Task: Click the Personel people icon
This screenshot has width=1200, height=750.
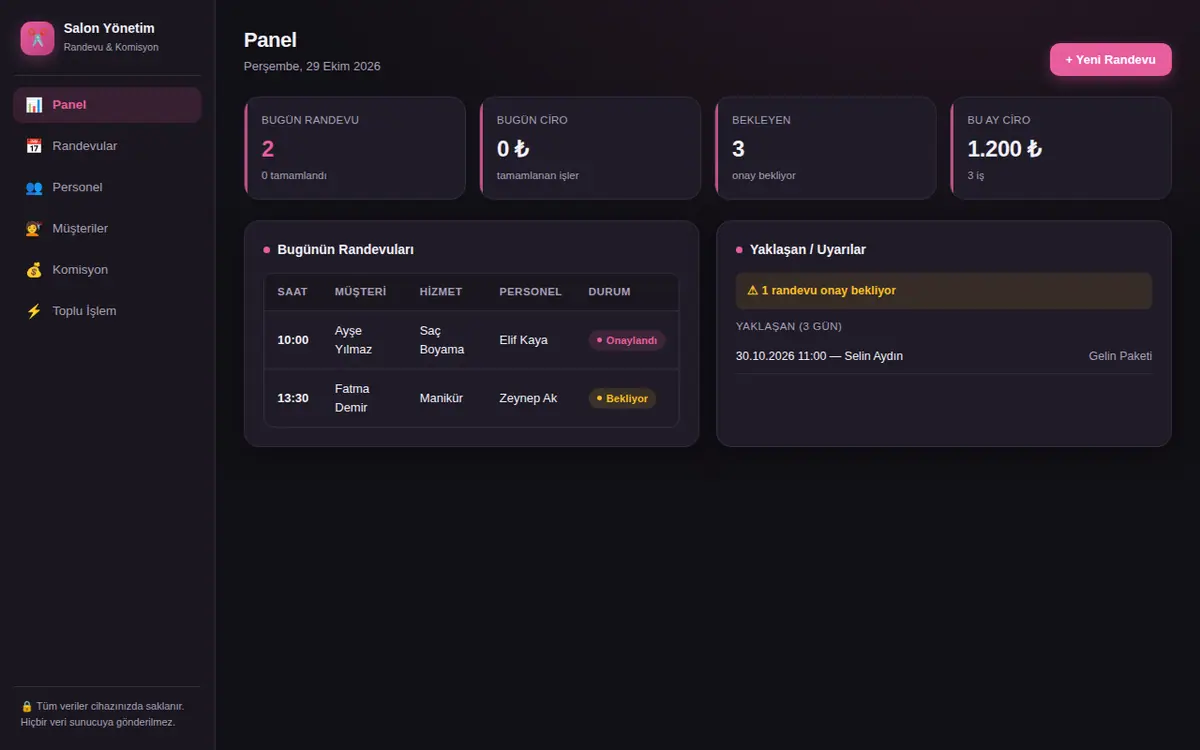Action: [x=34, y=187]
